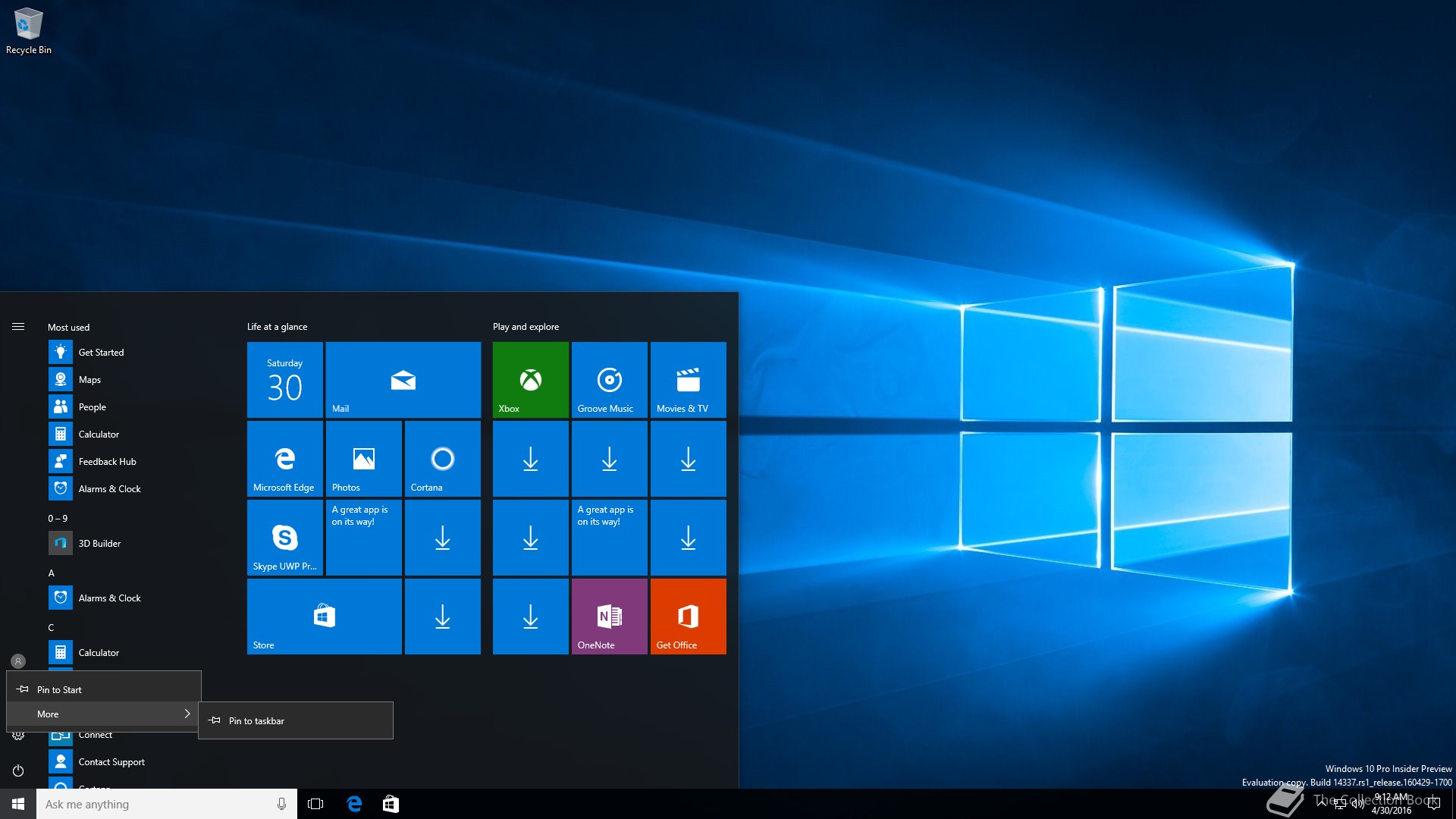Open the Skype UWP Preview tile
Screen dimensions: 1456x819
click(285, 537)
